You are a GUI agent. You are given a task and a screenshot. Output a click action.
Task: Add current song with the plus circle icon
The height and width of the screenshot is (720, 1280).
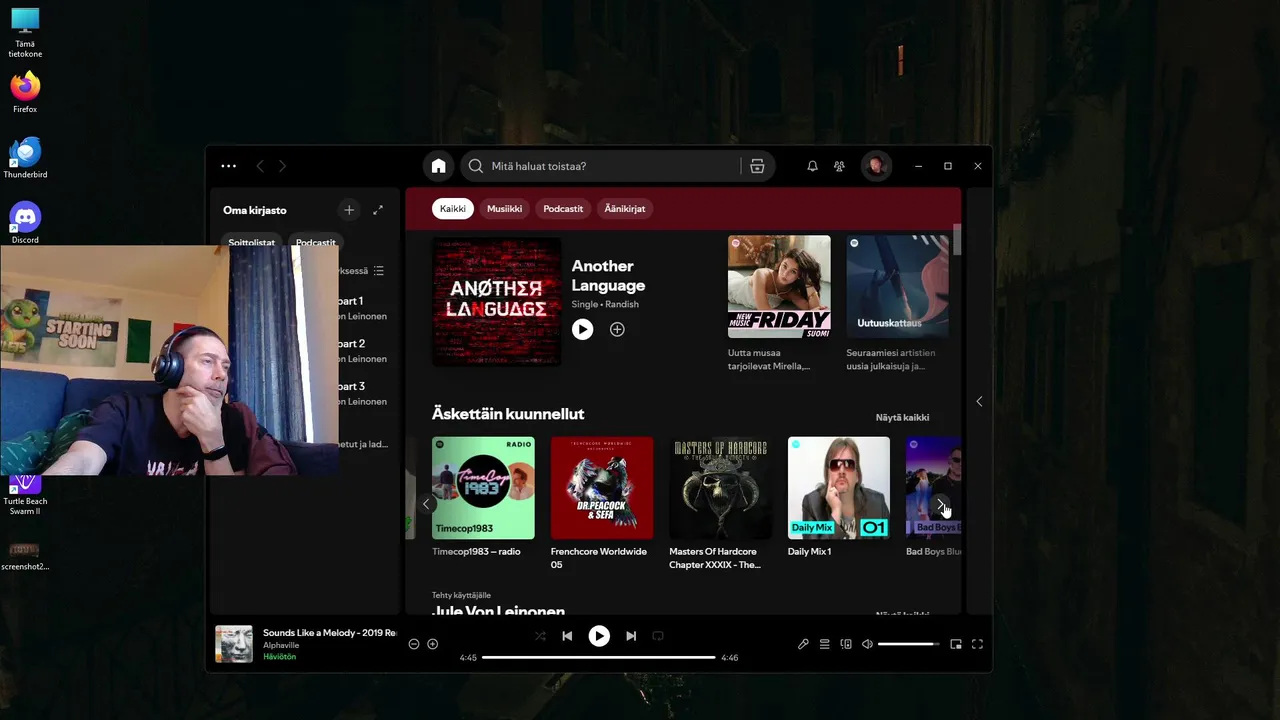[432, 644]
